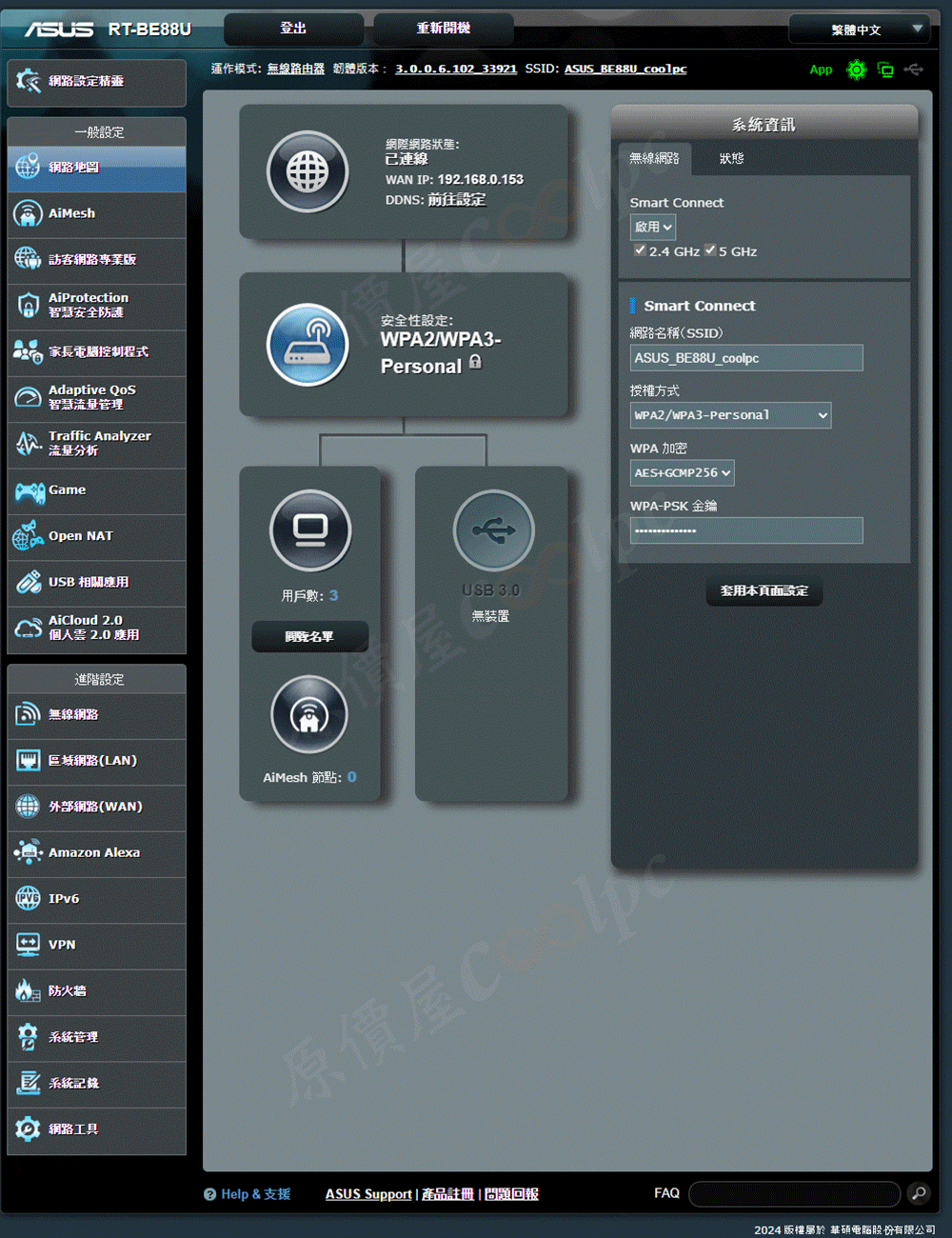Select the 網路地圖 network map icon

(28, 167)
